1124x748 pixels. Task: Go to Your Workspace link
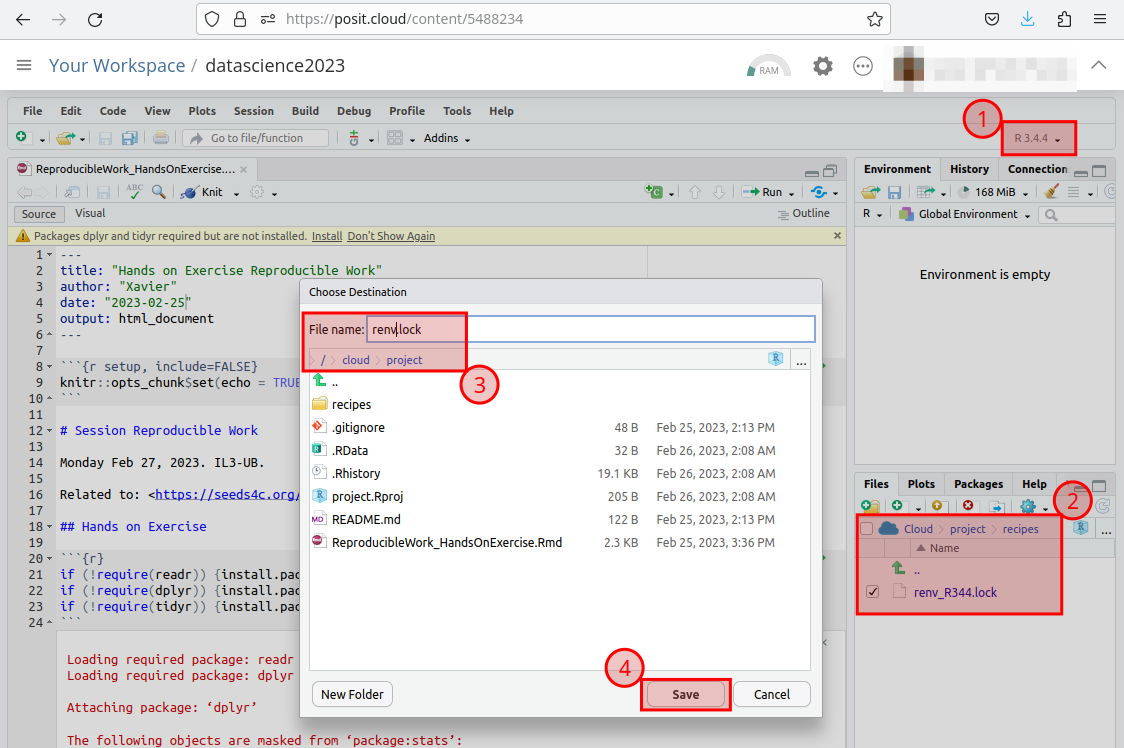point(117,65)
